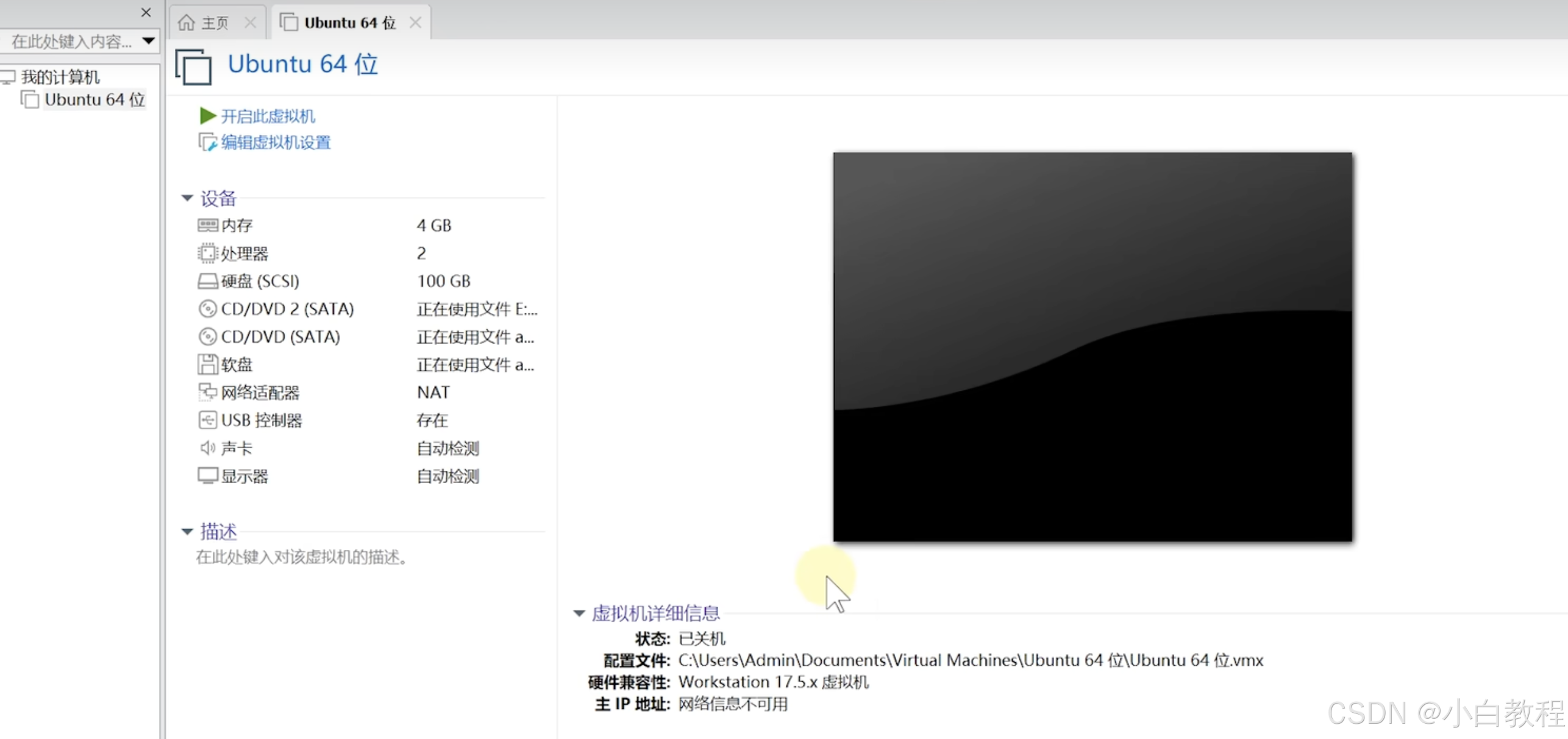The width and height of the screenshot is (1568, 739).
Task: Collapse the 设备 devices section
Action: pos(187,198)
